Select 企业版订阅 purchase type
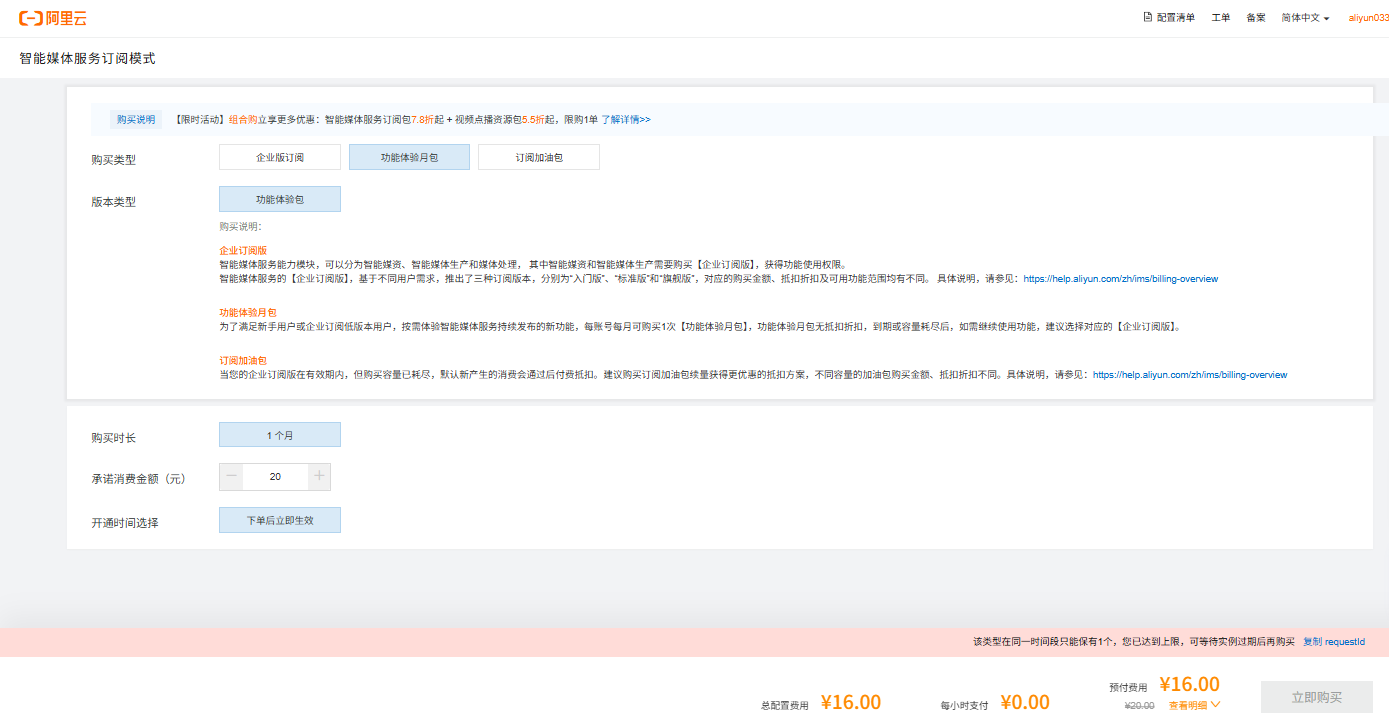 tap(280, 157)
